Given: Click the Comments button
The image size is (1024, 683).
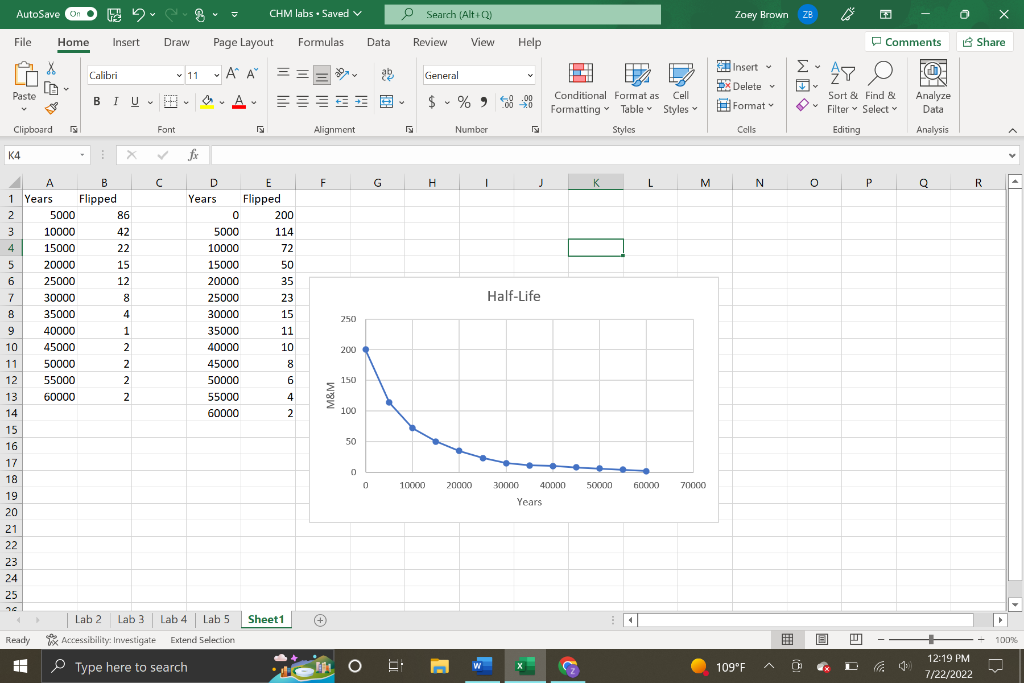Looking at the screenshot, I should [906, 42].
